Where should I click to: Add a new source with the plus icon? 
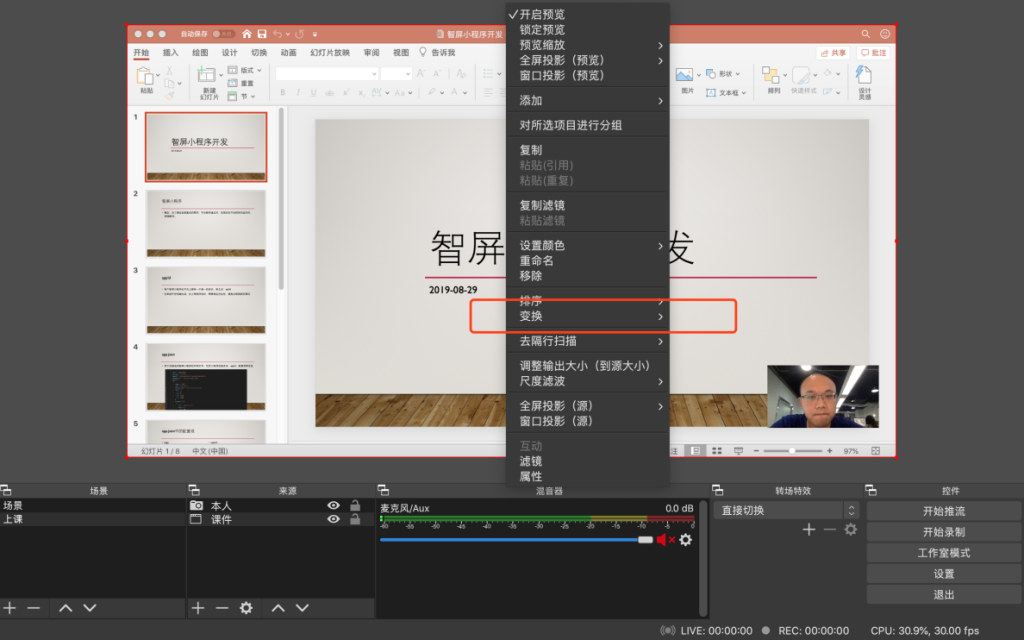[x=198, y=608]
